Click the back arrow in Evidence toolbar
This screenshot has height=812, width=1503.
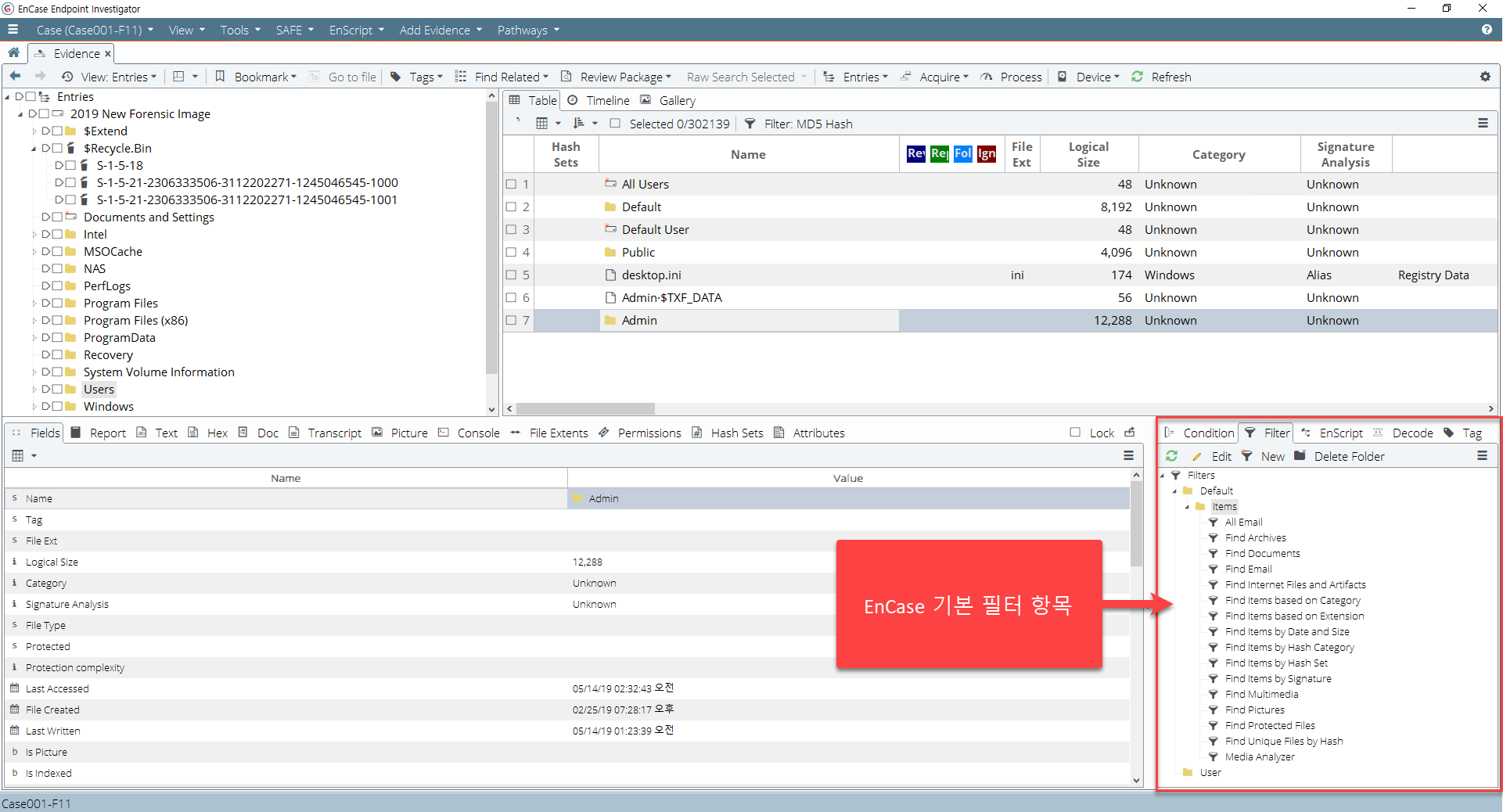tap(15, 77)
